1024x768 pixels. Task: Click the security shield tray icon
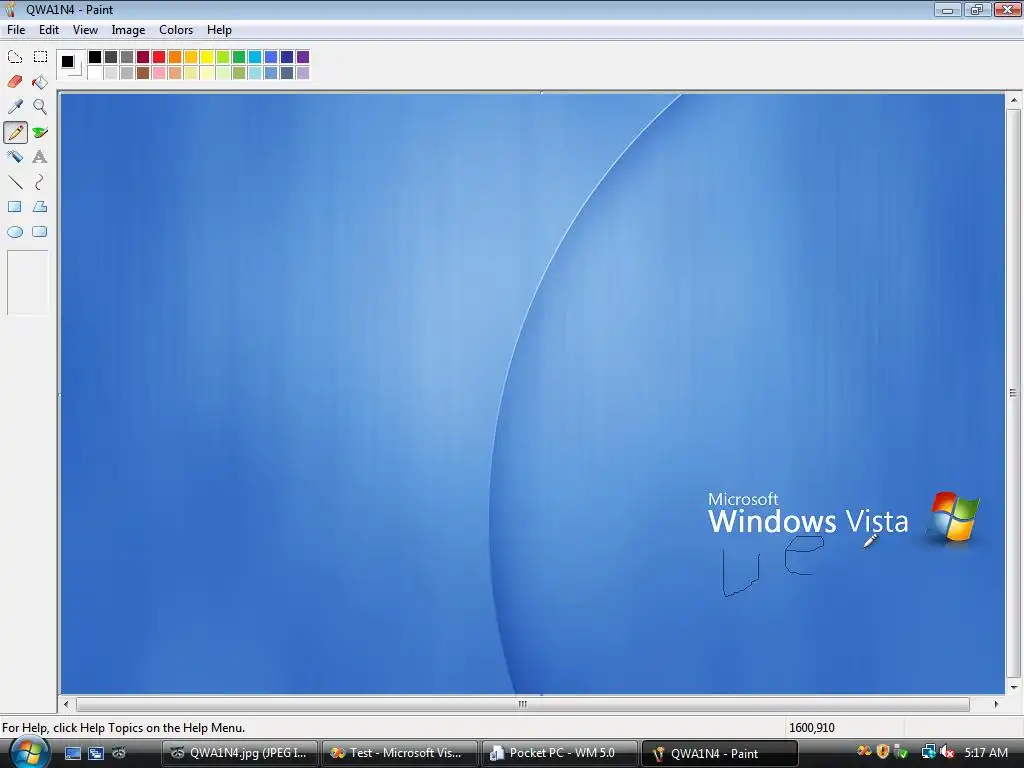point(883,752)
